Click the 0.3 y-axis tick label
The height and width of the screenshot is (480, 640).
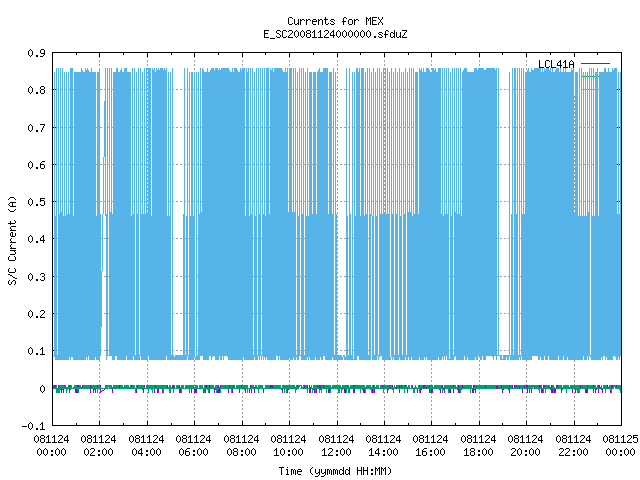[x=36, y=277]
